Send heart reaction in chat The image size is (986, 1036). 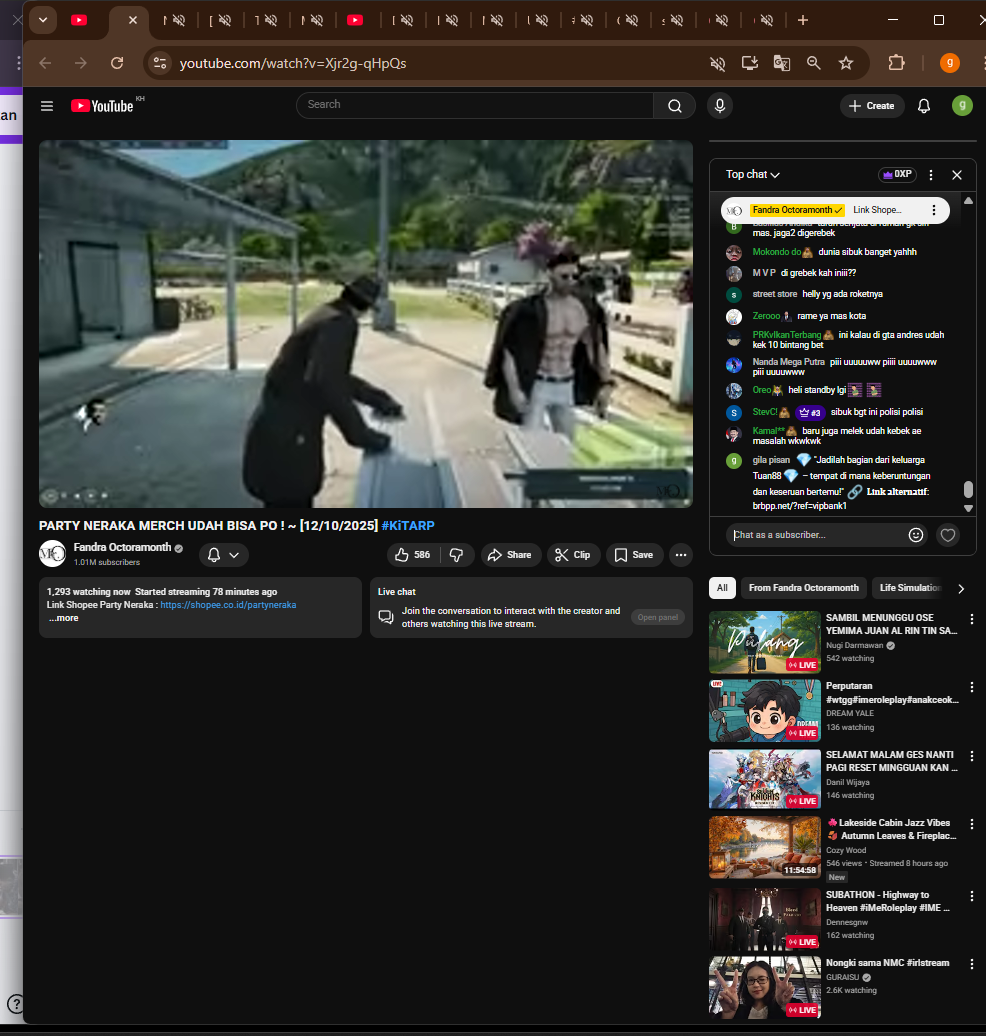948,535
